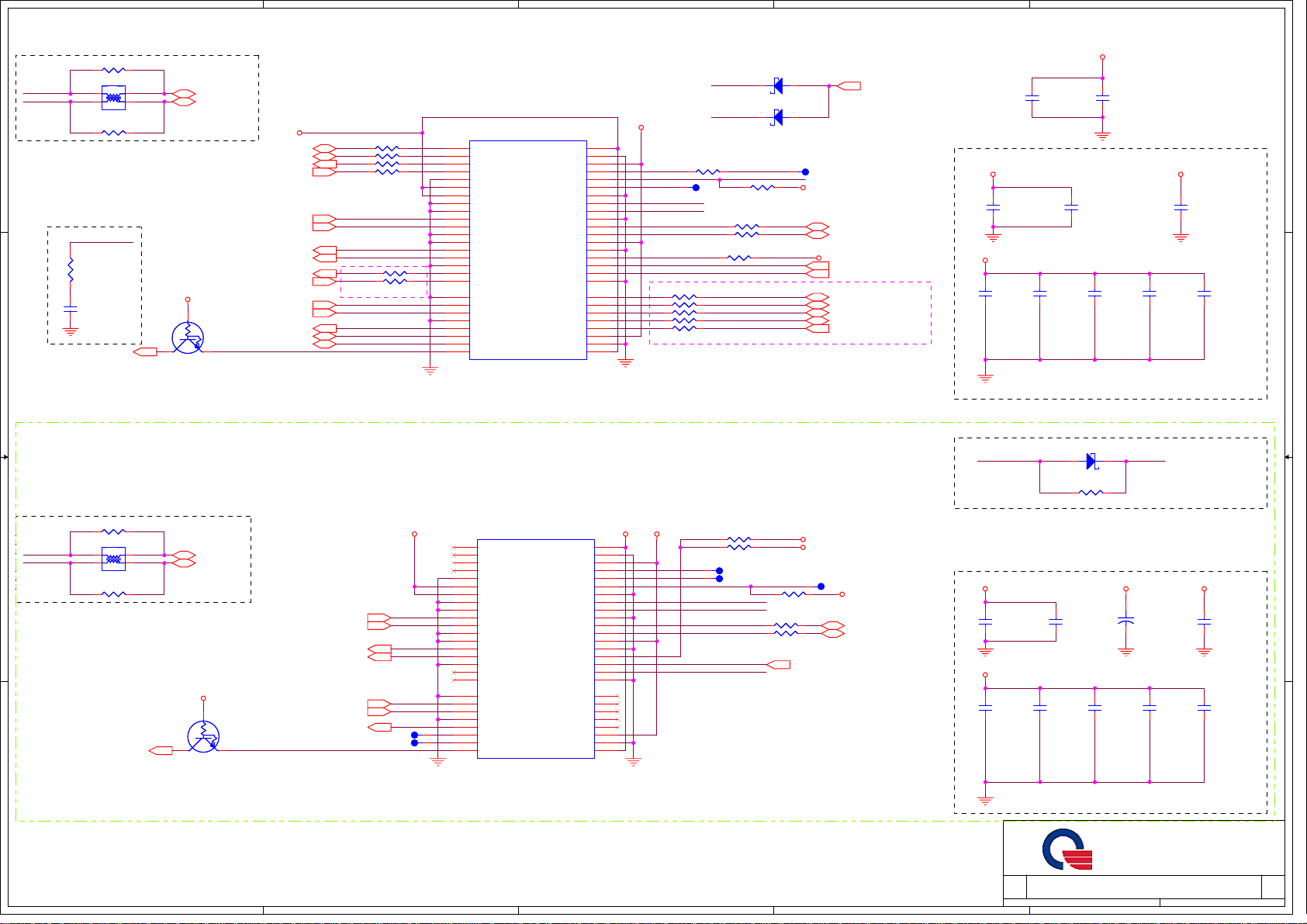1307x924 pixels.
Task: Click ground of the upper five-capacitor bank
Action: [985, 379]
